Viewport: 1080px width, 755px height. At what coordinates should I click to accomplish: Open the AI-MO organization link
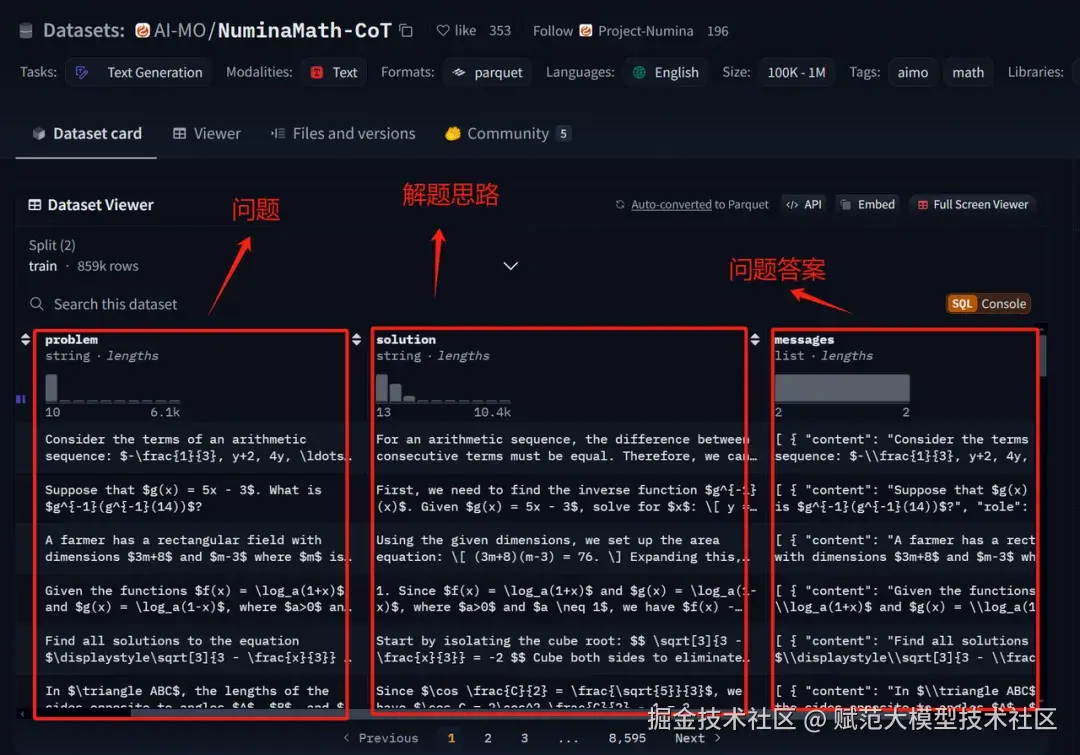coord(179,31)
